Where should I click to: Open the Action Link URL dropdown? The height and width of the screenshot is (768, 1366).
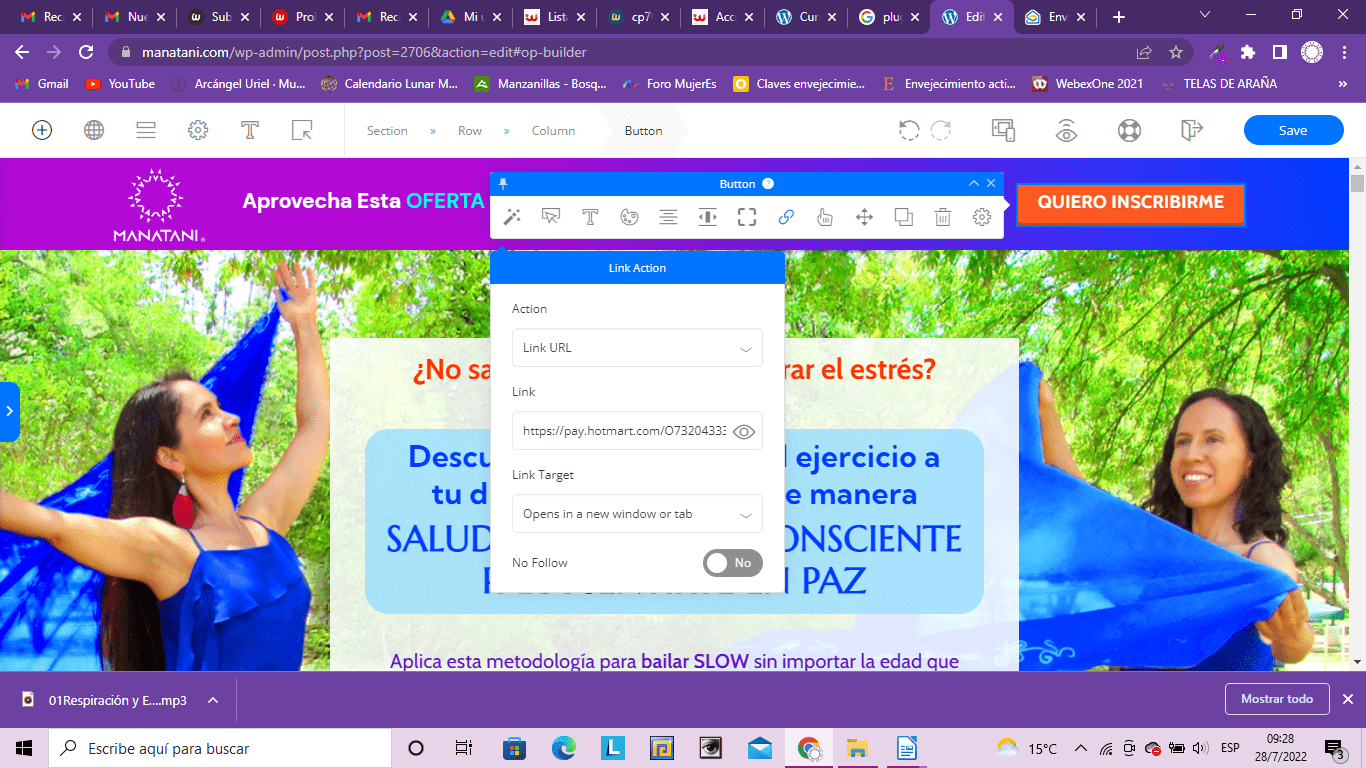[637, 348]
